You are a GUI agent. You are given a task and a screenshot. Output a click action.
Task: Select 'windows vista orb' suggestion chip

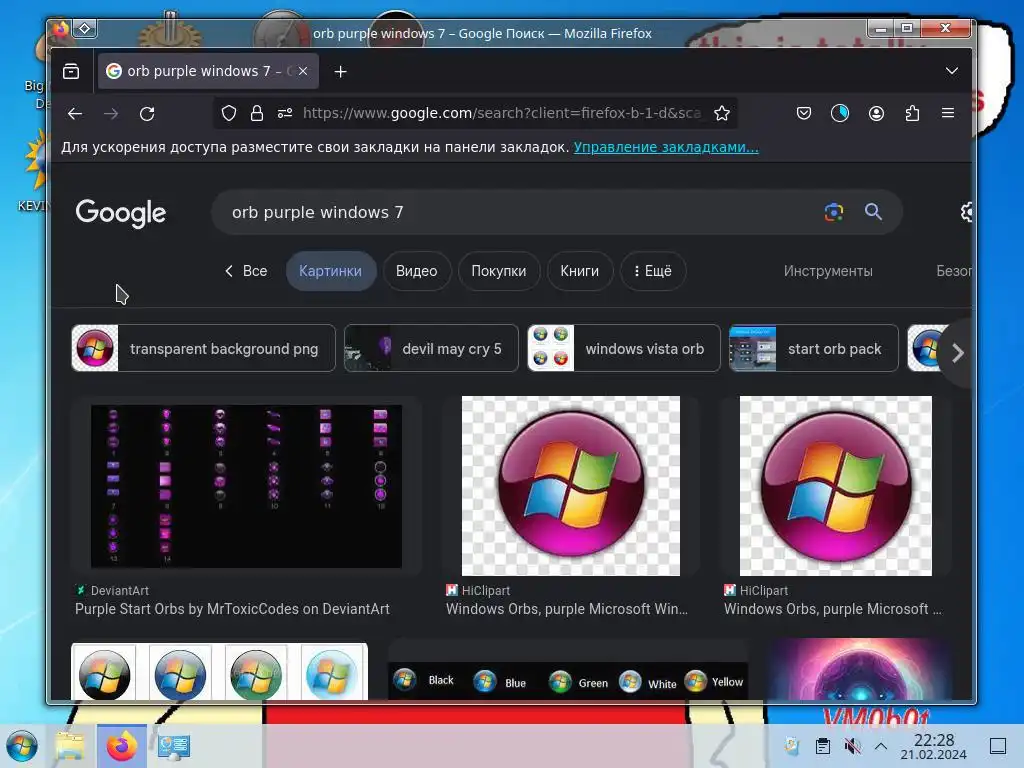(x=624, y=349)
